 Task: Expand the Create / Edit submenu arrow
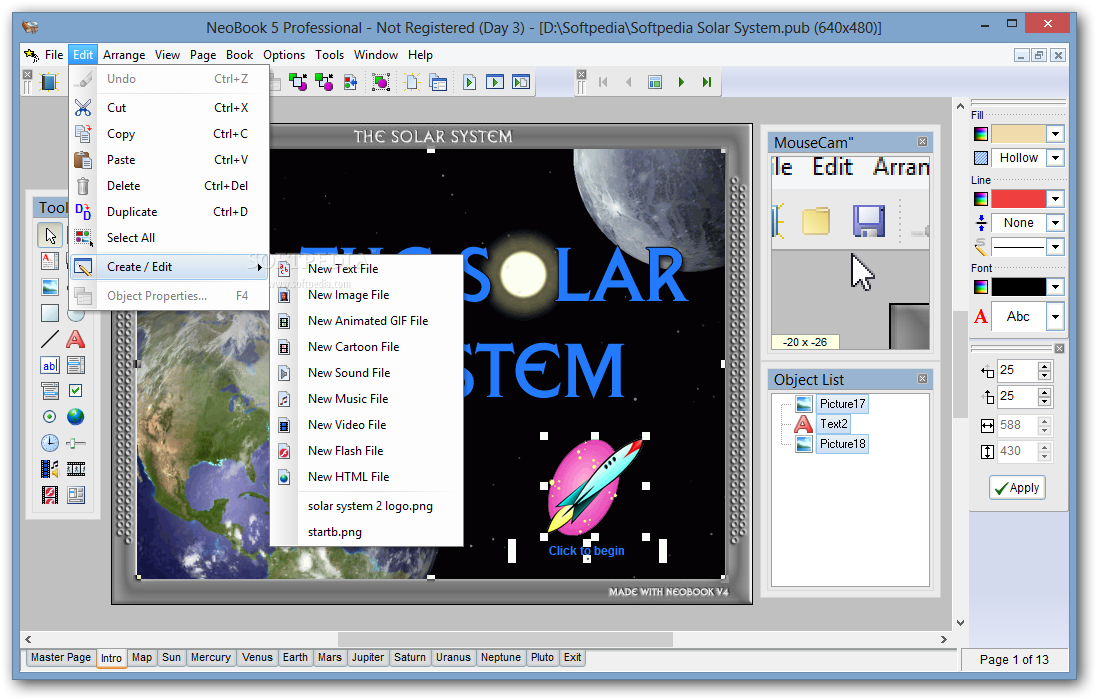click(260, 267)
